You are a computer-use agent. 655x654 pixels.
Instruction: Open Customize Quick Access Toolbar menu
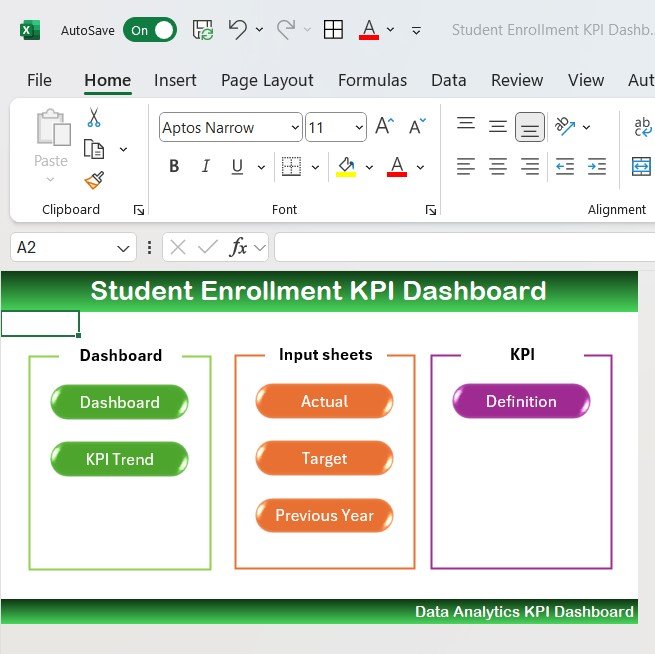coord(416,30)
